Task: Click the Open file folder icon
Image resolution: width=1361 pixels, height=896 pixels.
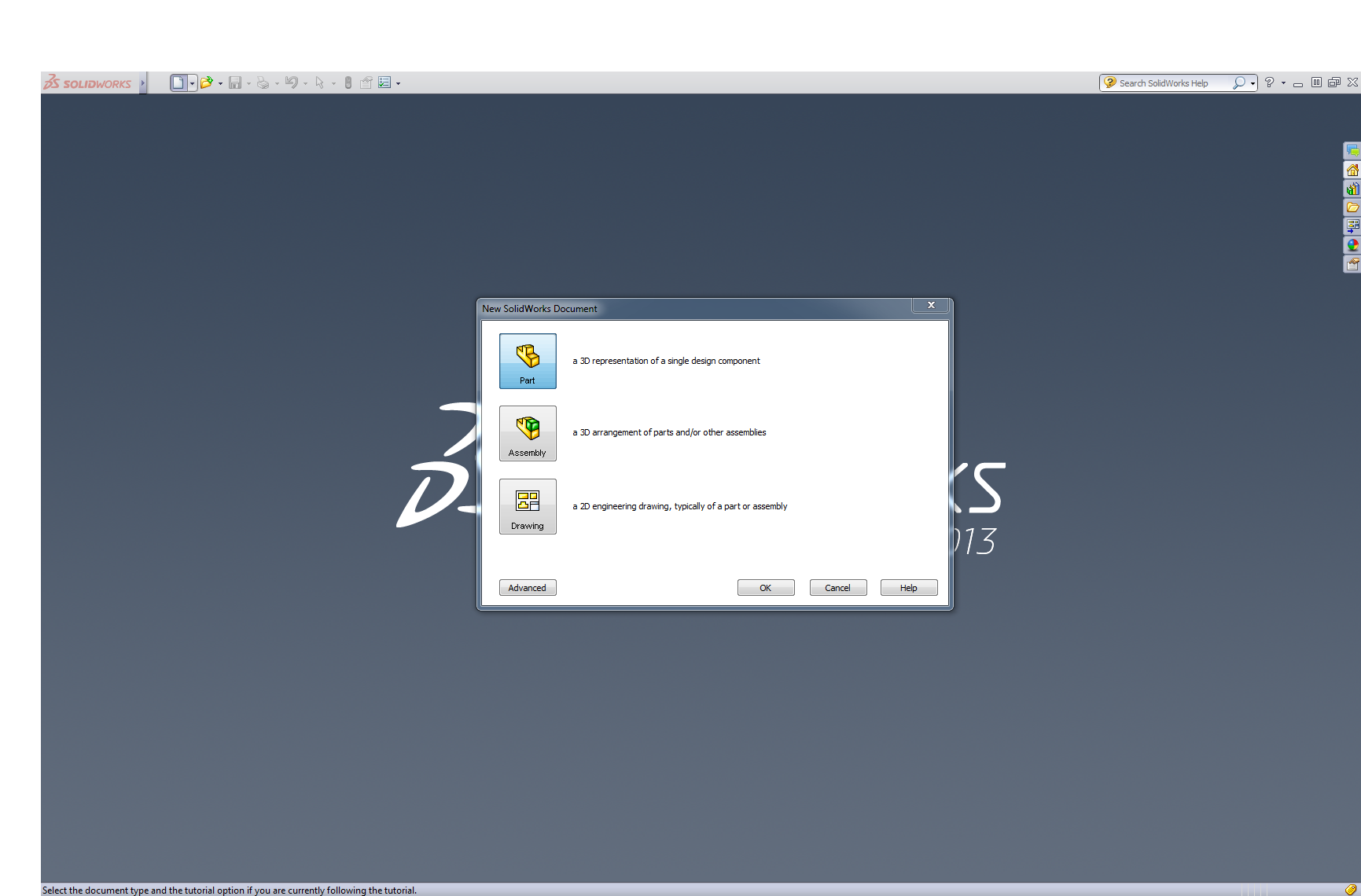Action: [x=206, y=83]
